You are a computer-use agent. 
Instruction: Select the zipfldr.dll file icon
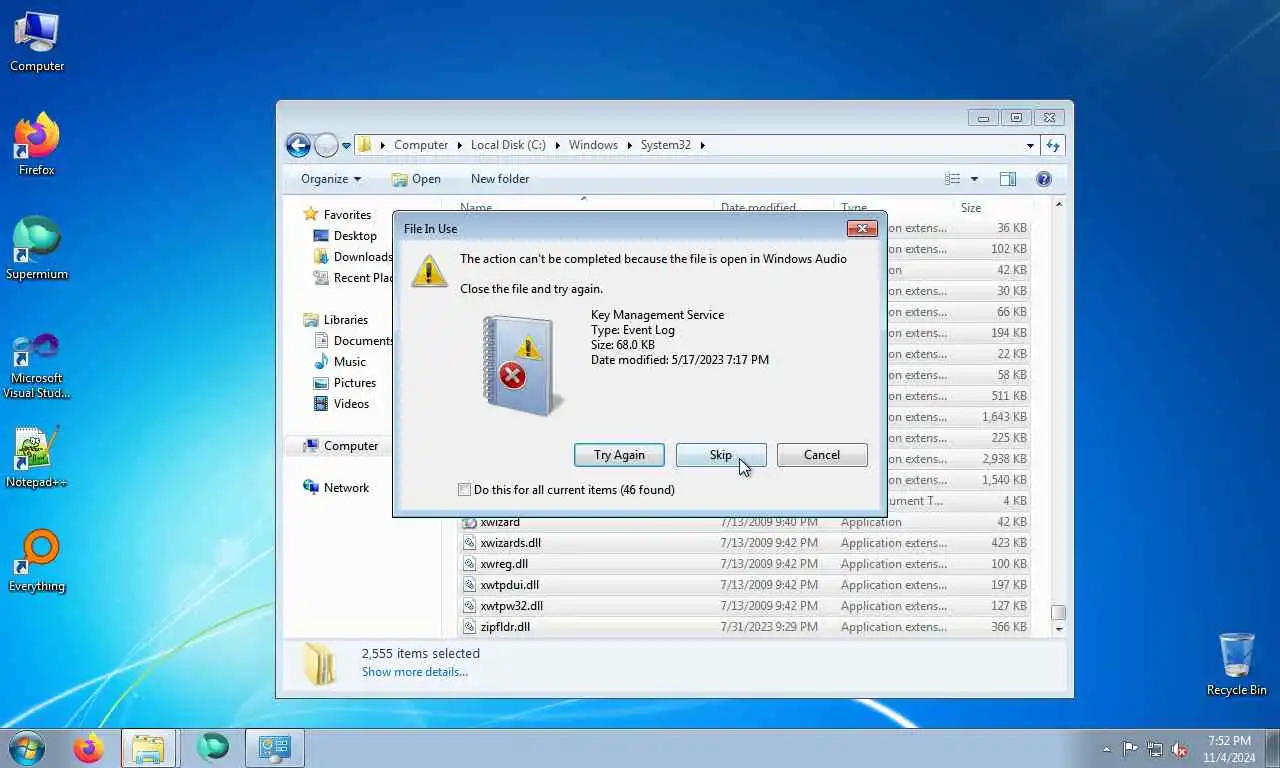pyautogui.click(x=469, y=627)
